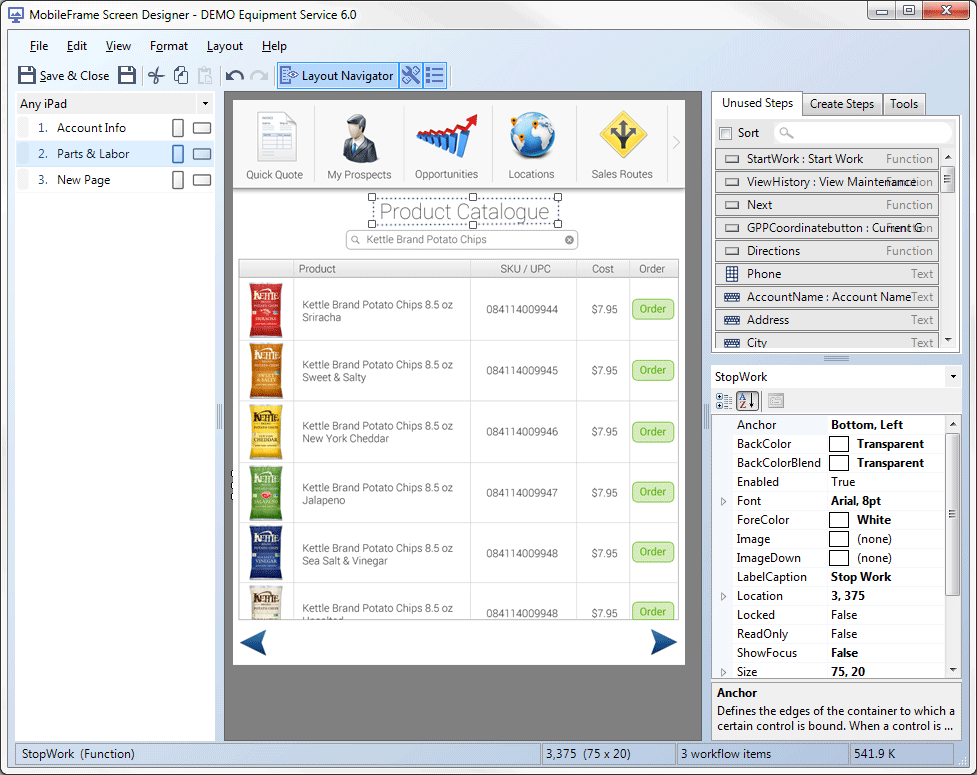
Task: Select the Quick Quote icon in the preview
Action: click(x=273, y=135)
